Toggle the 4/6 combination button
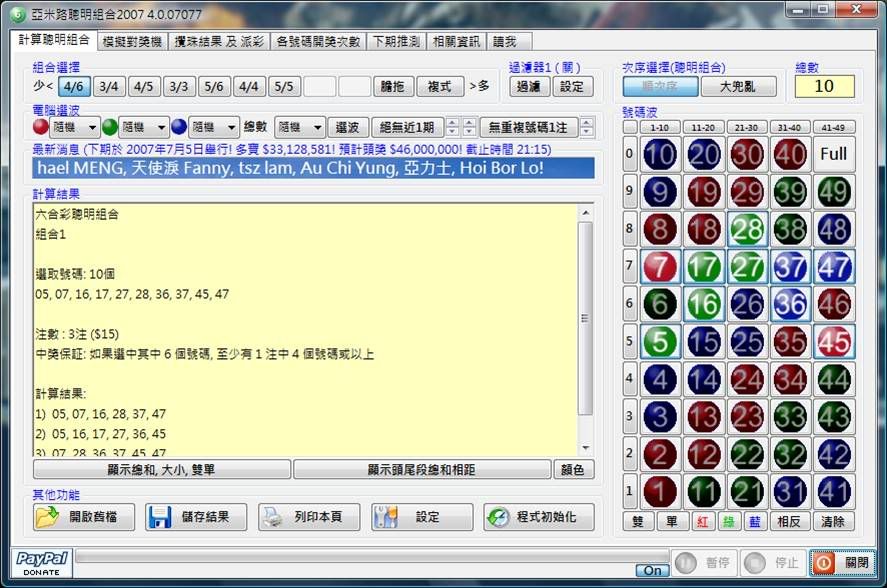Viewport: 887px width, 588px height. (75, 86)
